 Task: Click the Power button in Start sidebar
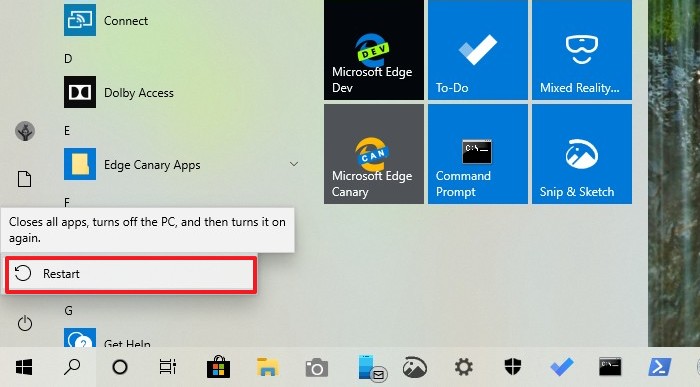25,323
